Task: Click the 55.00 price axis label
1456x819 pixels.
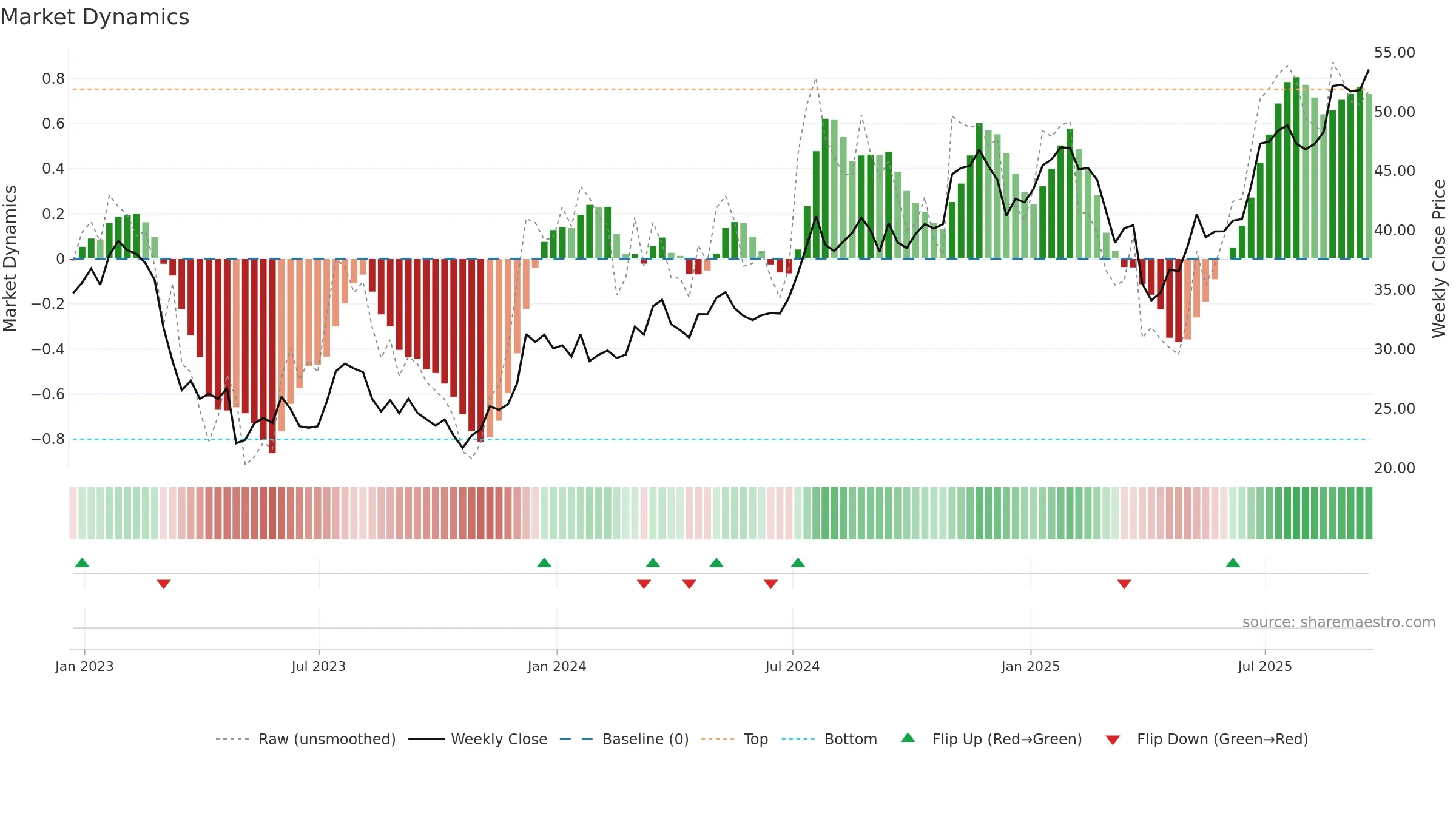Action: (1395, 53)
